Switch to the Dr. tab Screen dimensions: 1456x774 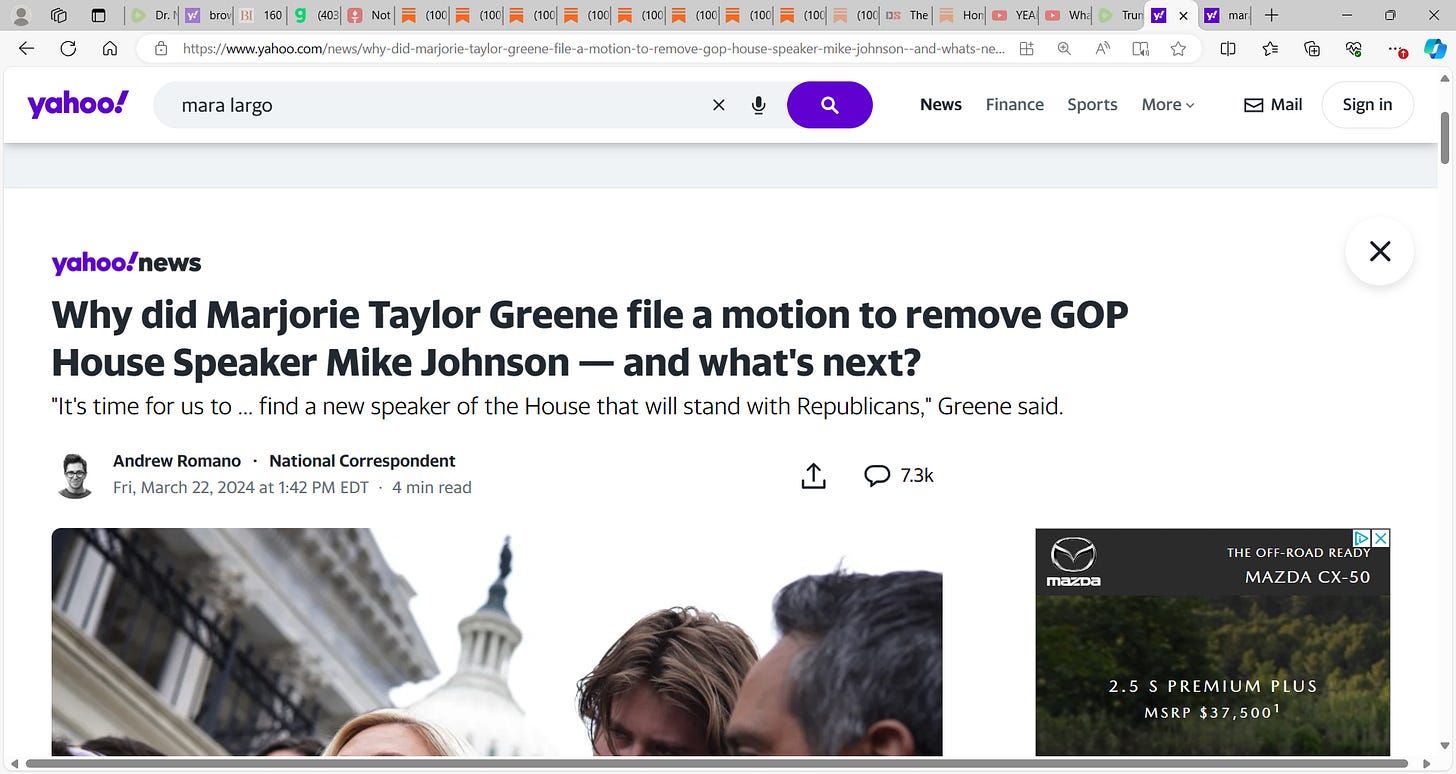154,15
